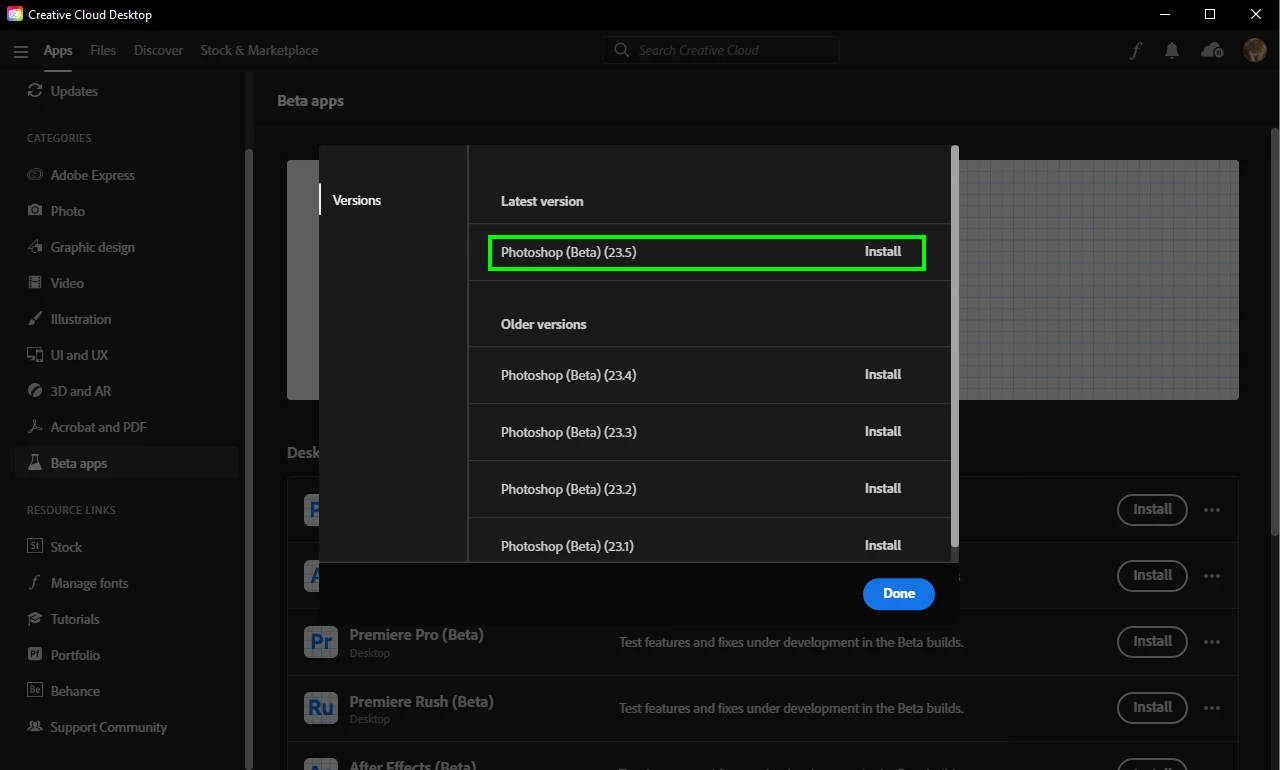The image size is (1280, 770).
Task: Click the Premiere Pro beta description text
Action: pyautogui.click(x=791, y=642)
